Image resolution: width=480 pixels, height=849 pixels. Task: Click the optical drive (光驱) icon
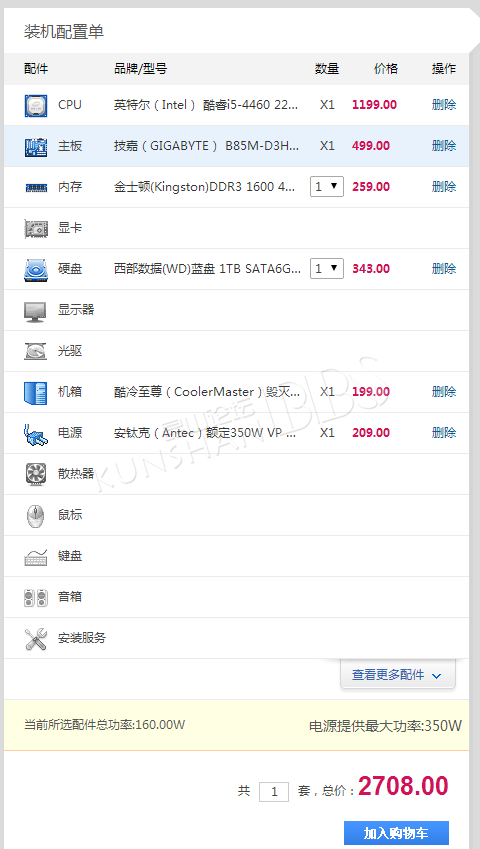(x=36, y=351)
